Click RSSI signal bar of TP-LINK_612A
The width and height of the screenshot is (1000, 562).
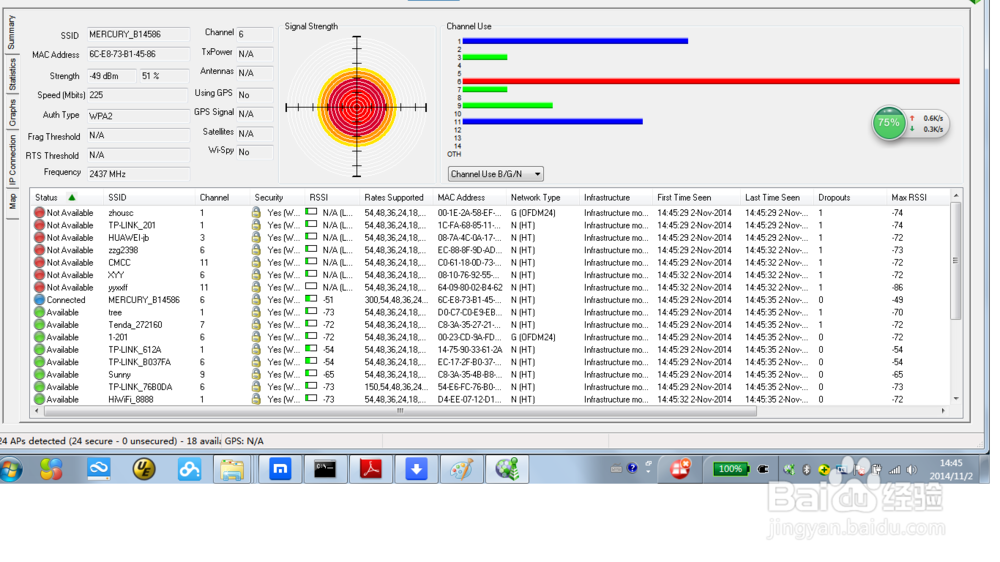tap(311, 349)
